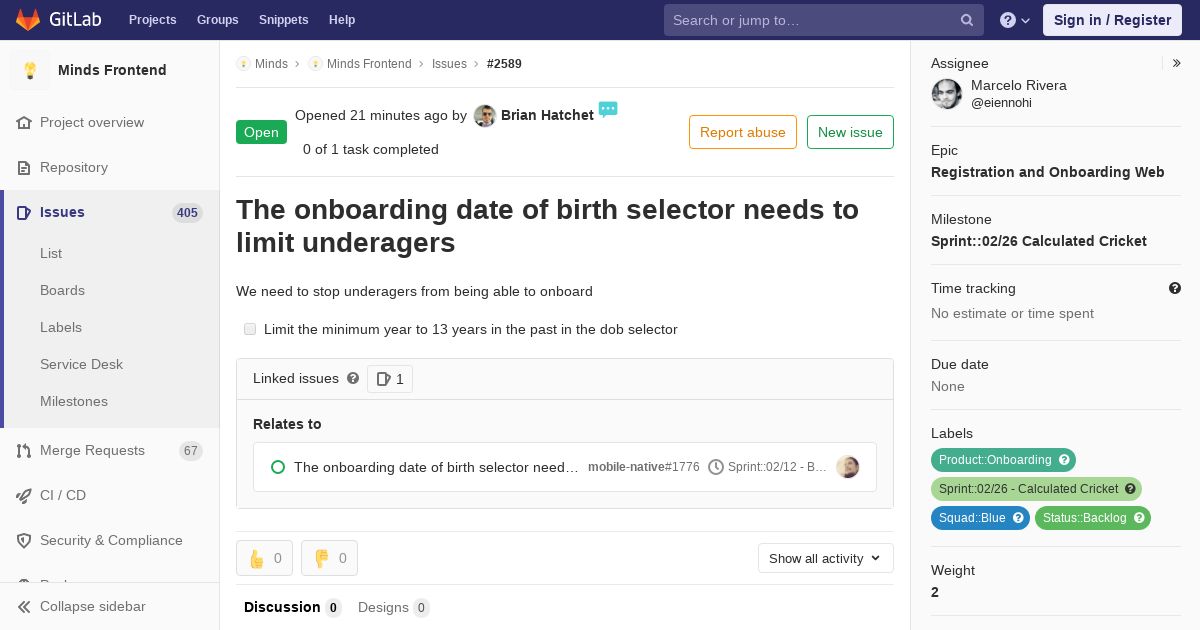
Task: Click the search magnifier icon
Action: coord(967,20)
